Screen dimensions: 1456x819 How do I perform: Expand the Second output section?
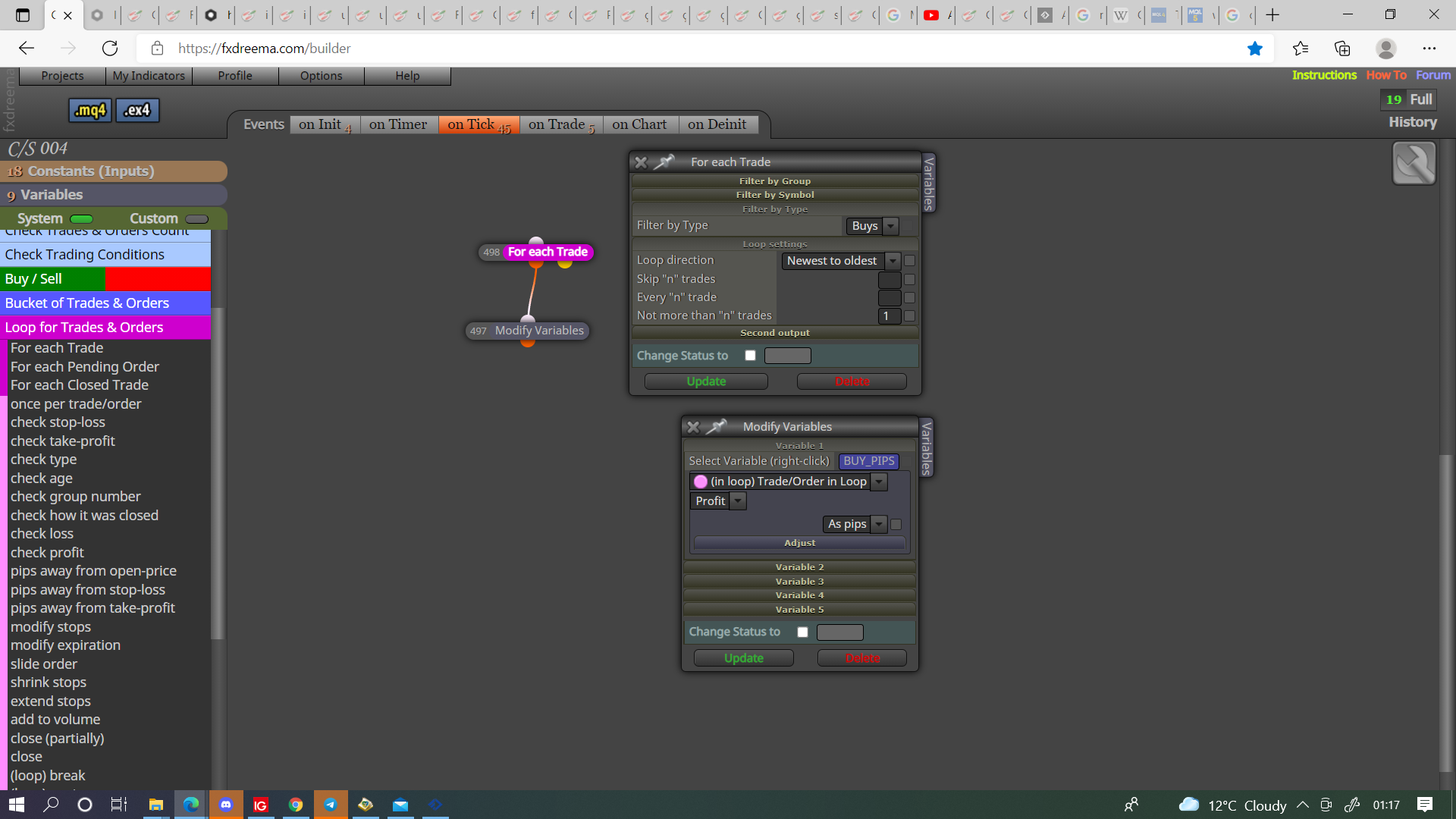pyautogui.click(x=775, y=333)
